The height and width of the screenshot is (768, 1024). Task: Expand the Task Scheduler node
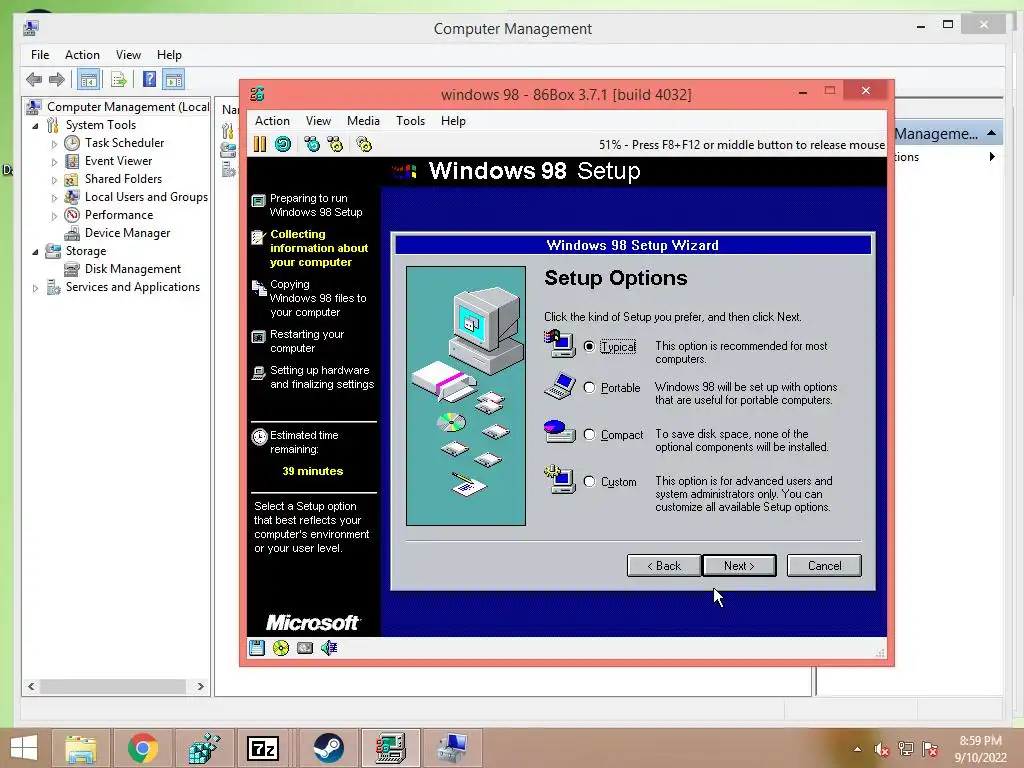pos(54,144)
